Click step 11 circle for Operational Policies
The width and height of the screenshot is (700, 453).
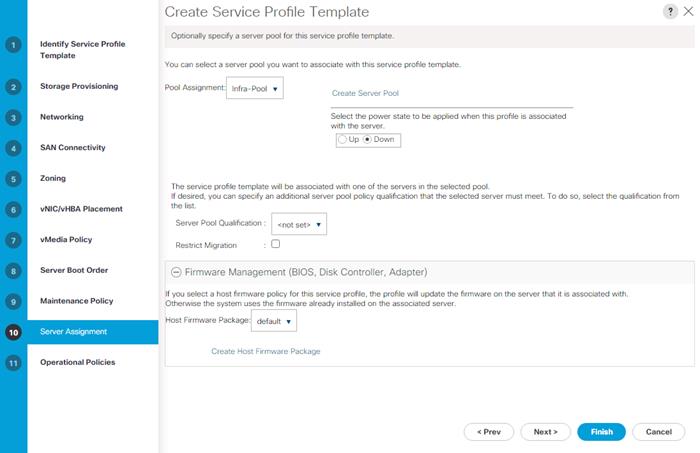click(13, 363)
